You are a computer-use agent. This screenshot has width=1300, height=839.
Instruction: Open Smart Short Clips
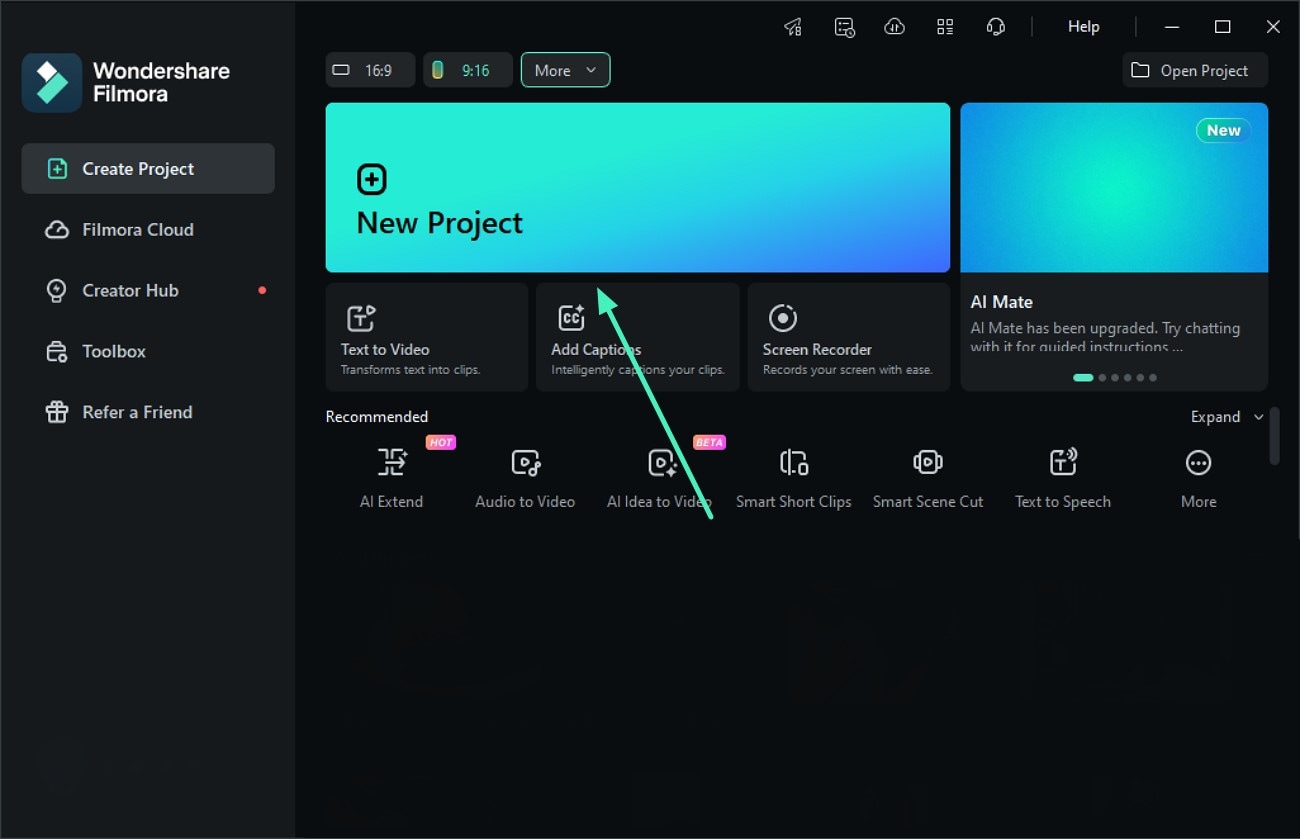tap(793, 475)
